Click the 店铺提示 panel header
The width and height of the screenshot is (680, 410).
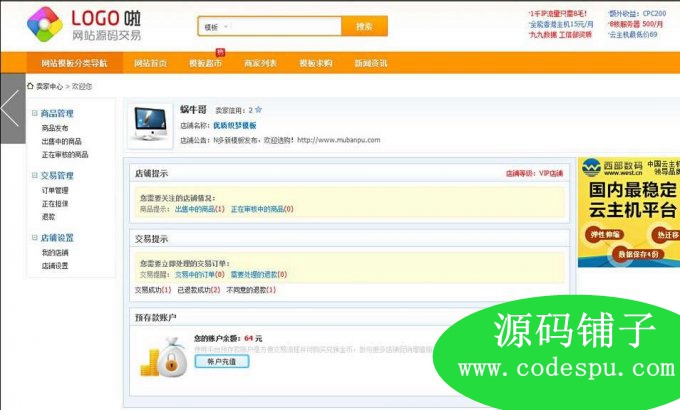350,173
